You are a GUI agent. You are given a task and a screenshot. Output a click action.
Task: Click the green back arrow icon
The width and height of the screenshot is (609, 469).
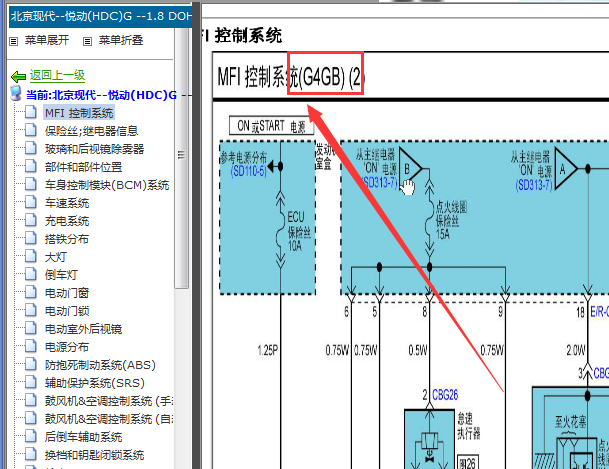pyautogui.click(x=18, y=76)
